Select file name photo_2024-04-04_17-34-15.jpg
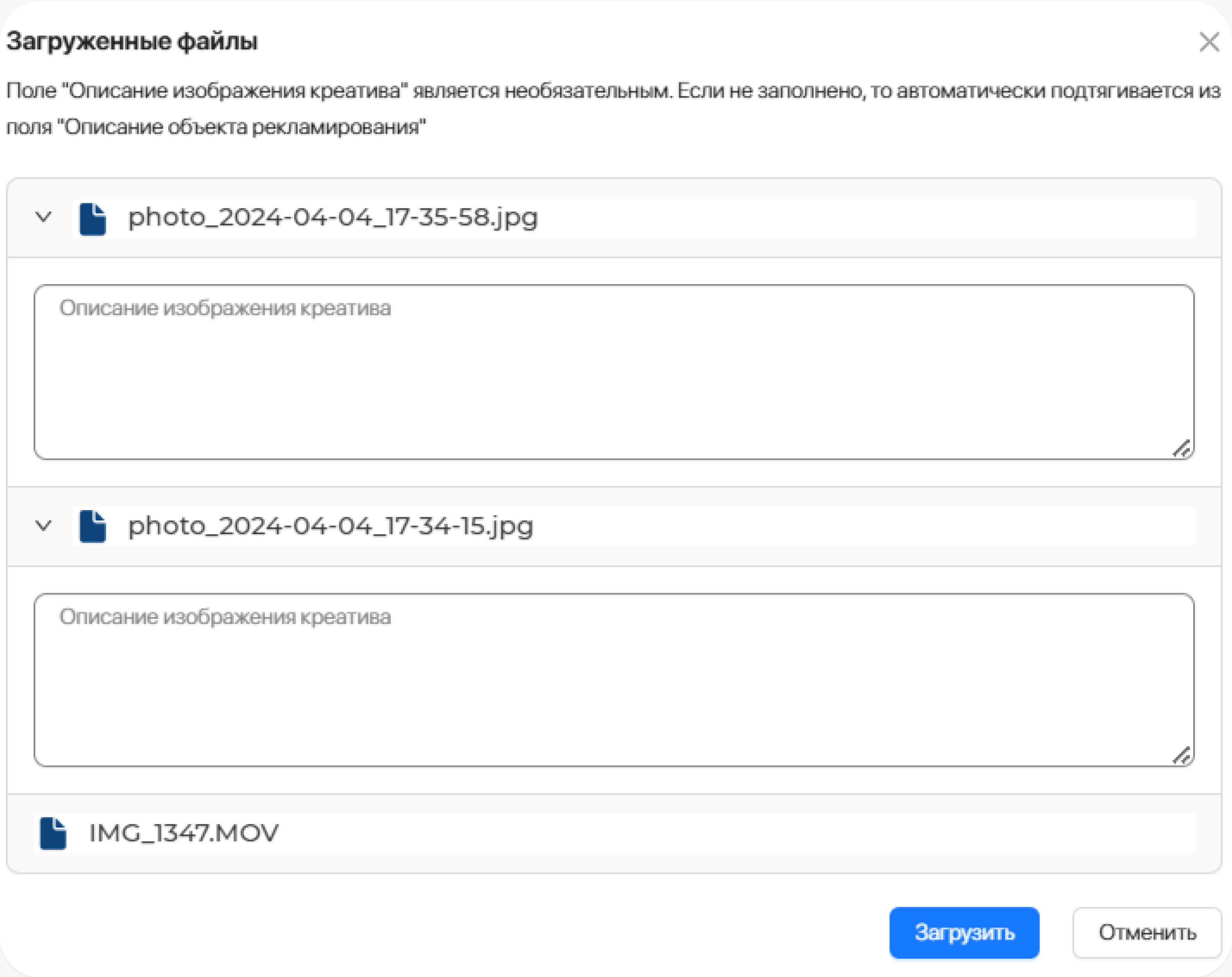The width and height of the screenshot is (1232, 977). [x=330, y=526]
